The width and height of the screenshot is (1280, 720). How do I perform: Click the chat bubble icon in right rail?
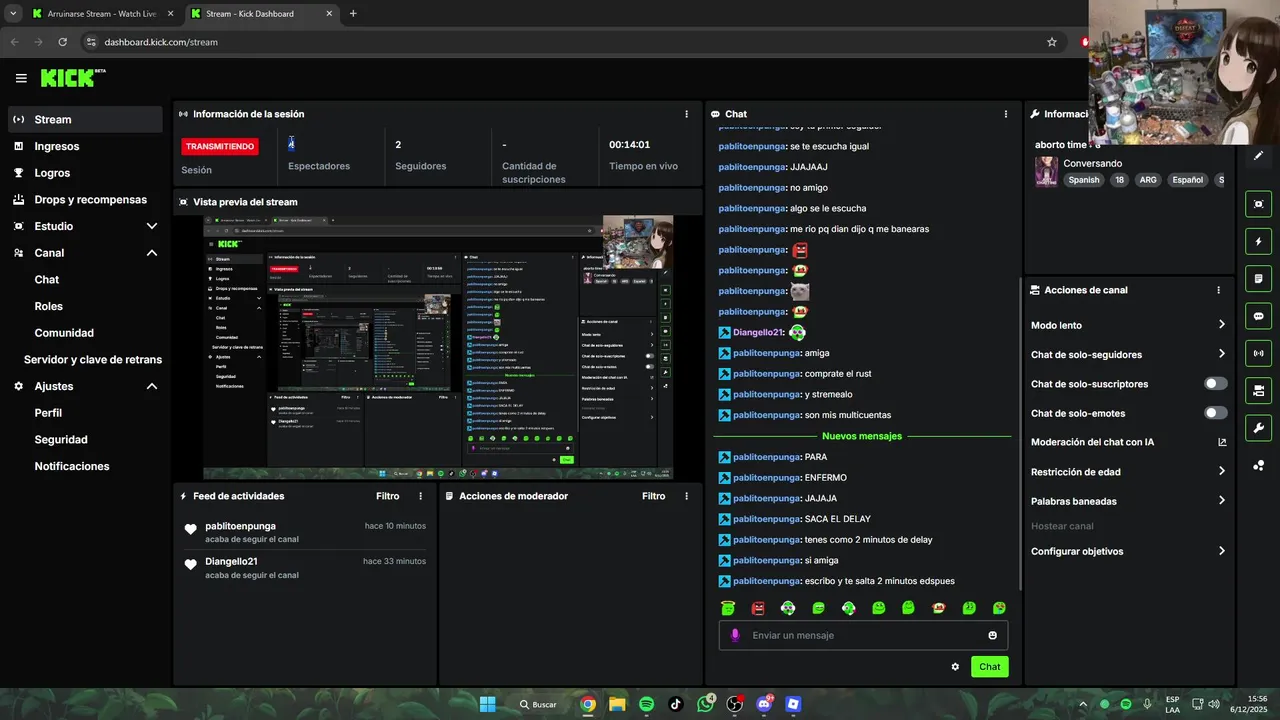1258,316
